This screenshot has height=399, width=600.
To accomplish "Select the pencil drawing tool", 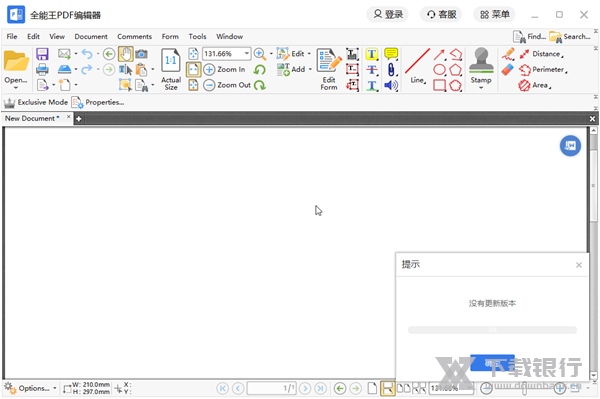I will click(508, 54).
